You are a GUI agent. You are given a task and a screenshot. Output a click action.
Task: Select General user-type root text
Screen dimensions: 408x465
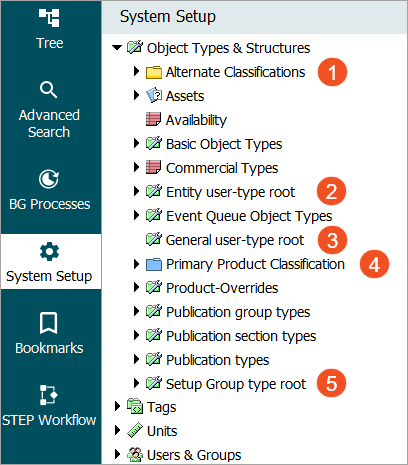coord(235,240)
